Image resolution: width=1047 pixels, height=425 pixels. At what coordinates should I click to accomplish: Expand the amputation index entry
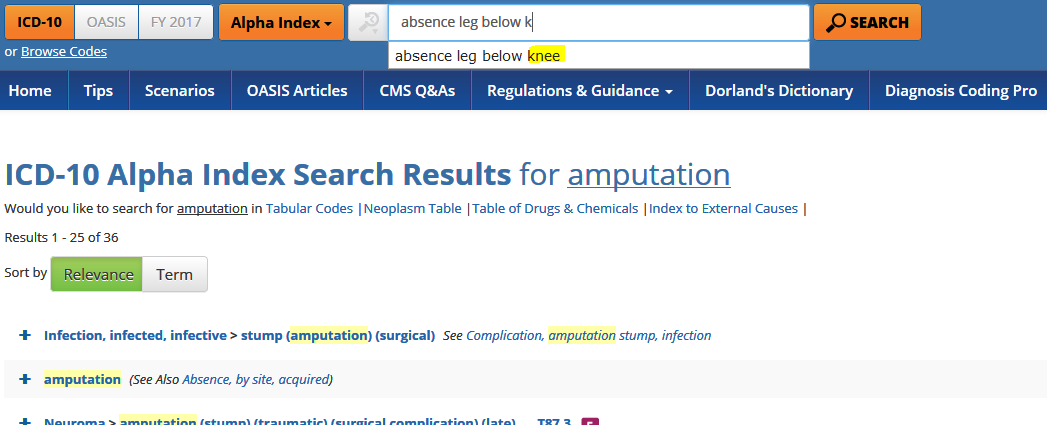click(x=25, y=380)
